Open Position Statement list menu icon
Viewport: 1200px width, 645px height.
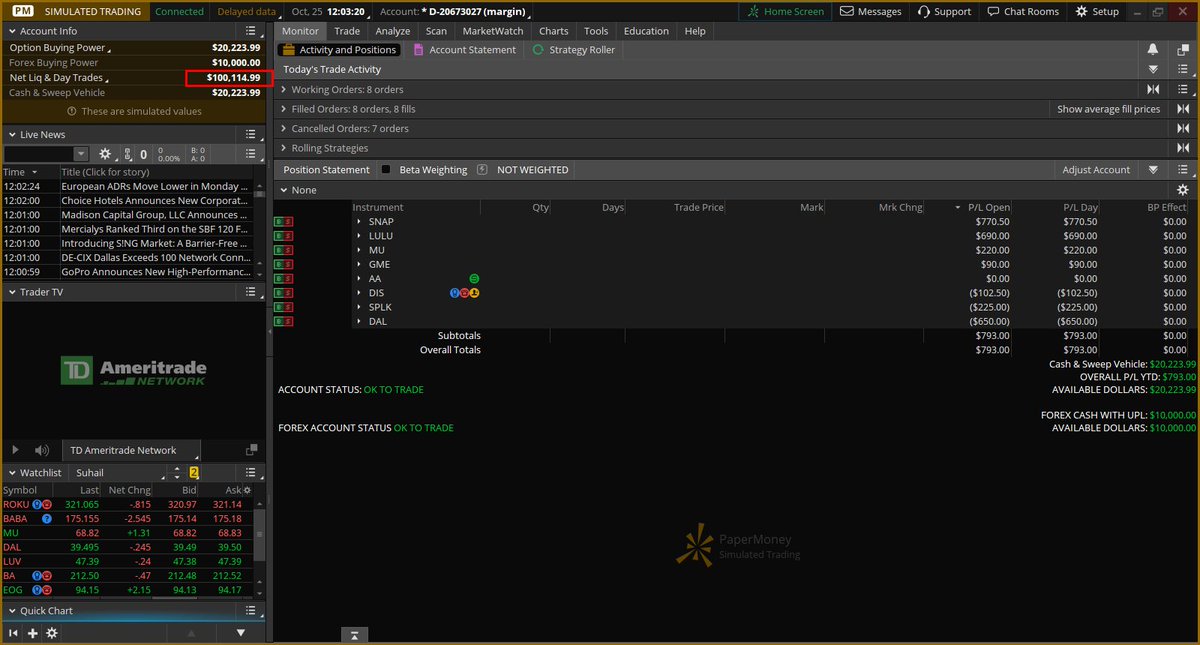pos(1183,170)
